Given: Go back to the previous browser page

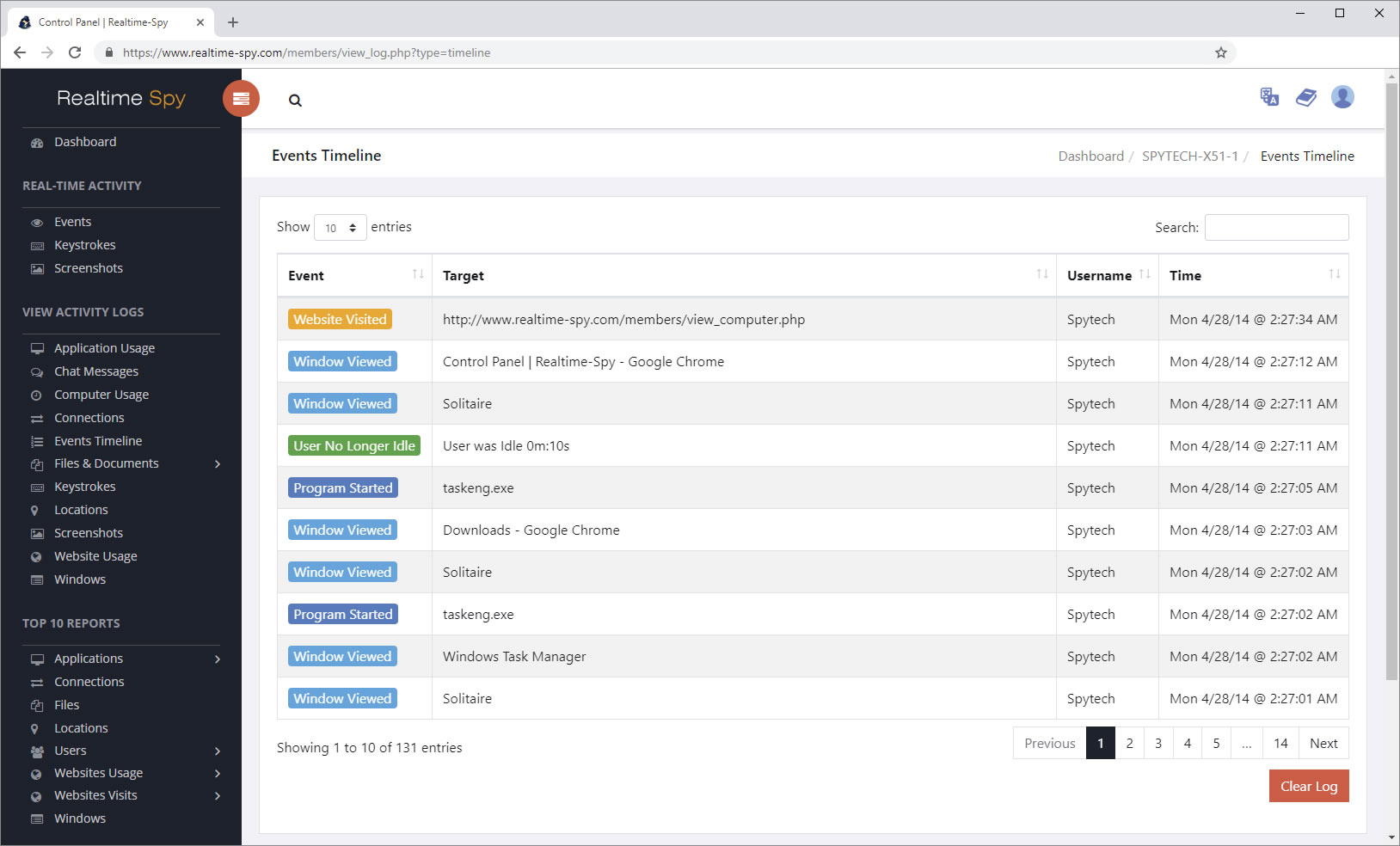Looking at the screenshot, I should tap(20, 52).
